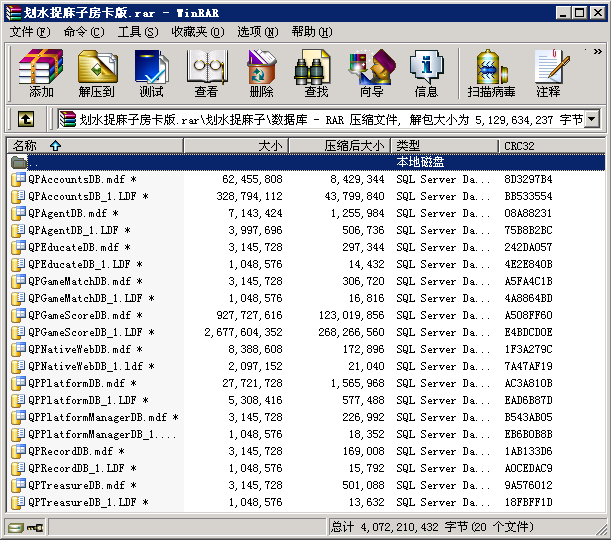
Task: Click the 扫描病毒 (Virus Scan) icon
Action: (491, 73)
